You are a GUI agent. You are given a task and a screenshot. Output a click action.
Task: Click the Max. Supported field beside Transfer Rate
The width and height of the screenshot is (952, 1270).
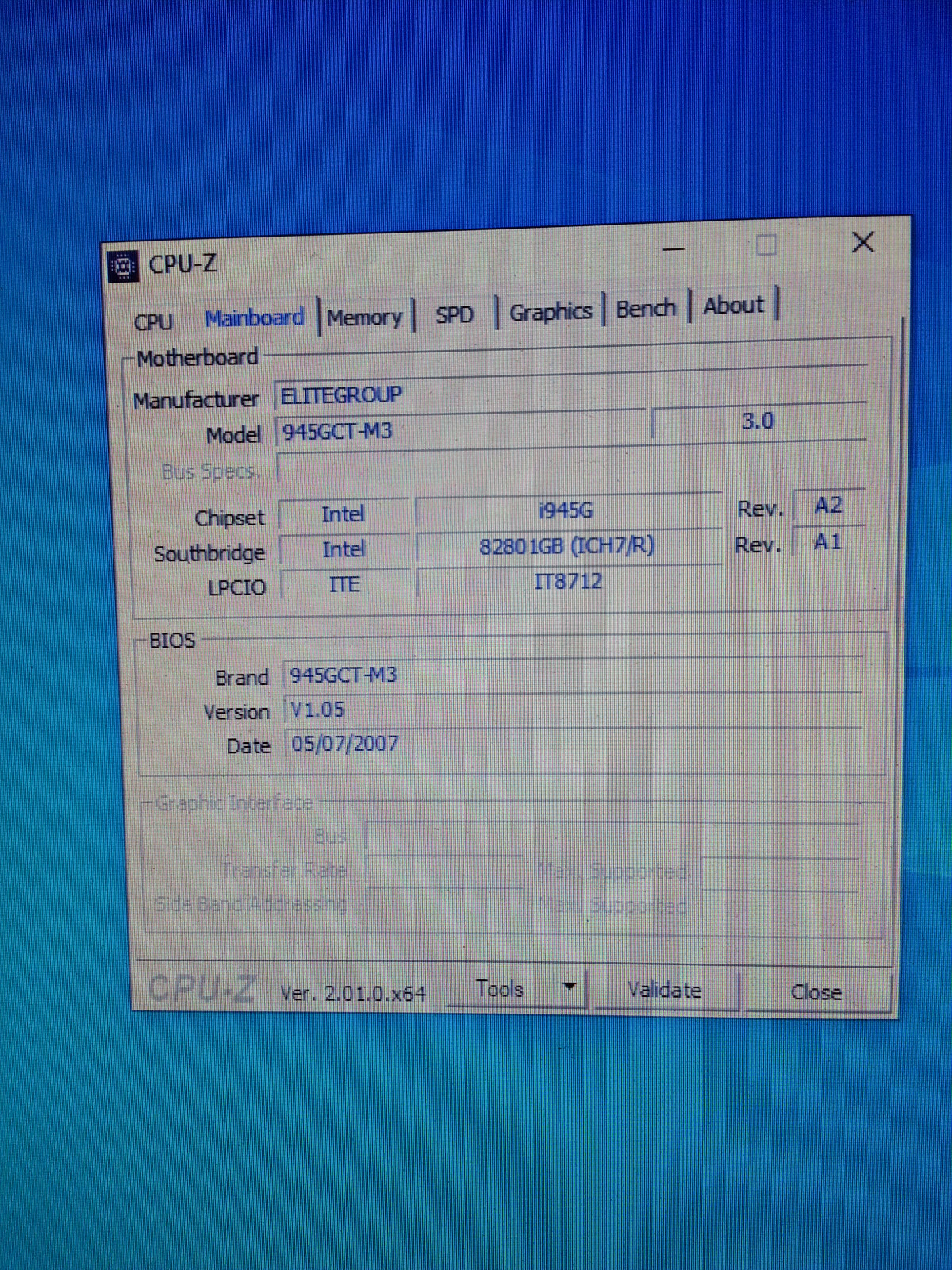(780, 873)
